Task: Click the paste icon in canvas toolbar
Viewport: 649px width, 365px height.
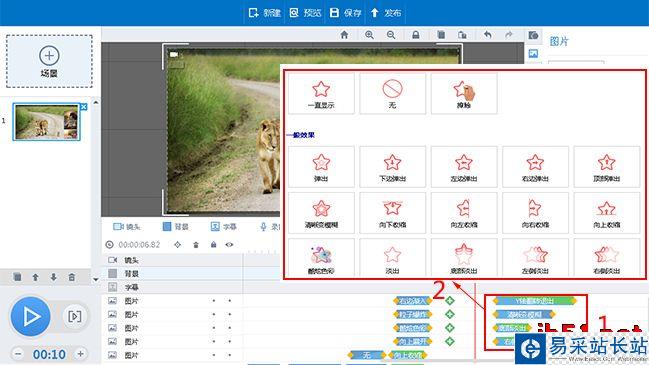Action: 462,35
